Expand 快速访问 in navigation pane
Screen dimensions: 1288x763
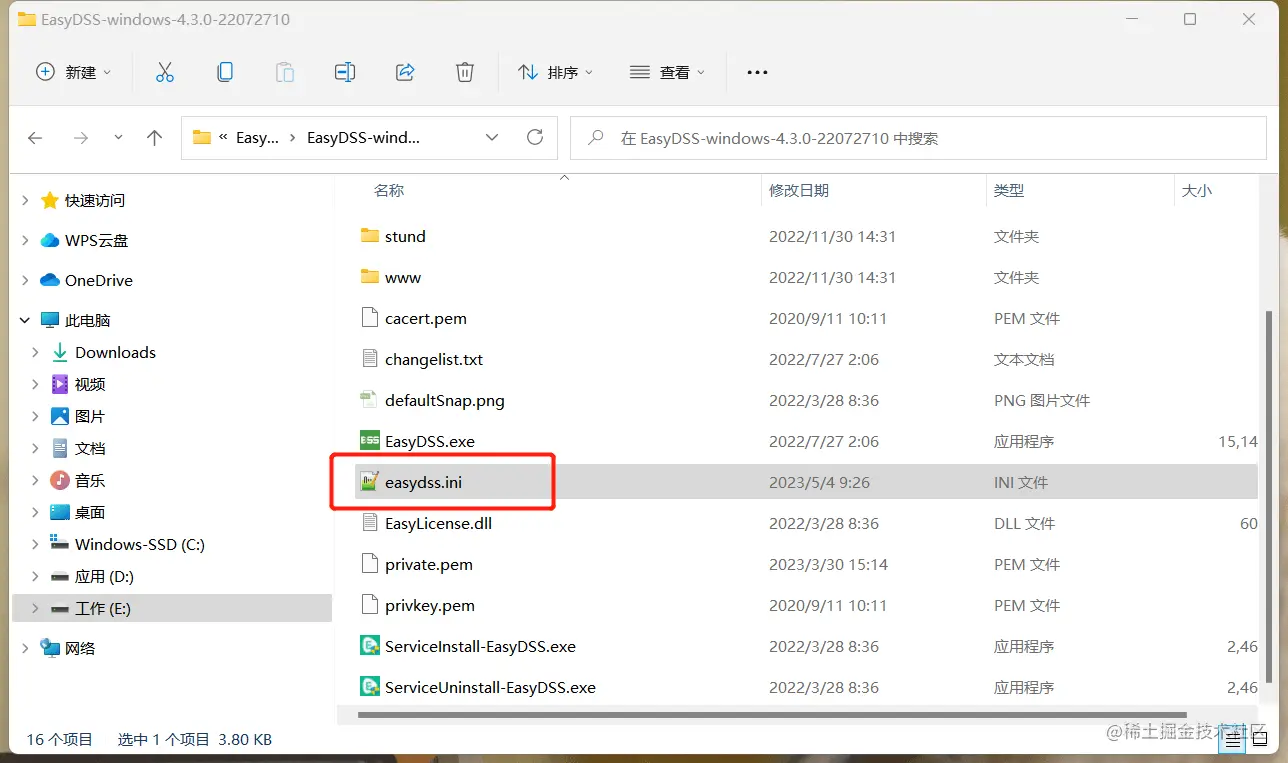tap(26, 200)
